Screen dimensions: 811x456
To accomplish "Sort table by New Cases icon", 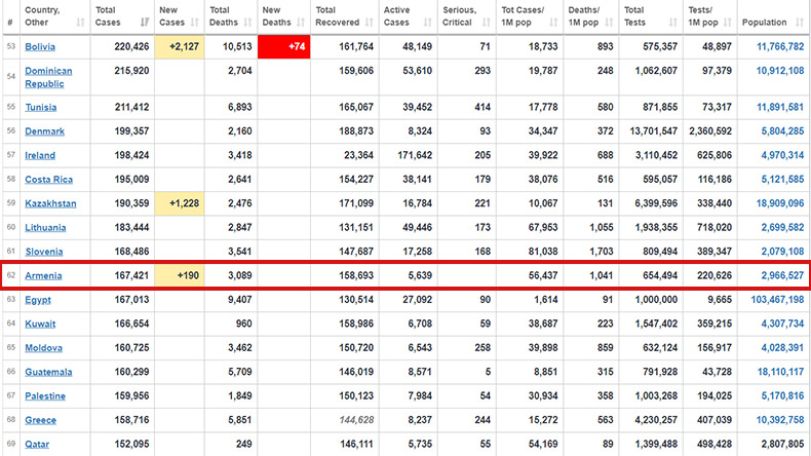I will (x=194, y=22).
